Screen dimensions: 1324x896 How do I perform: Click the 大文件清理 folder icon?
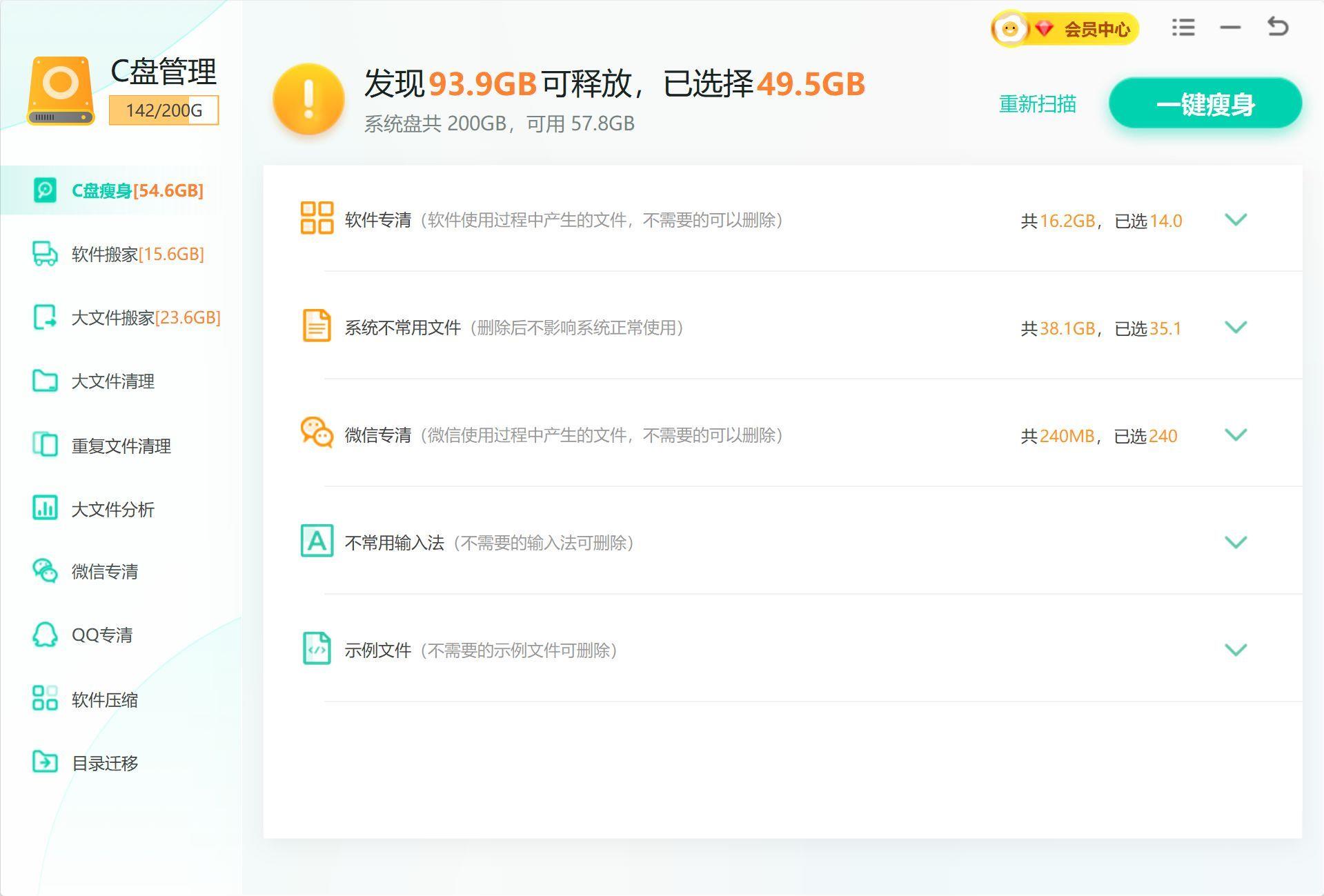45,381
